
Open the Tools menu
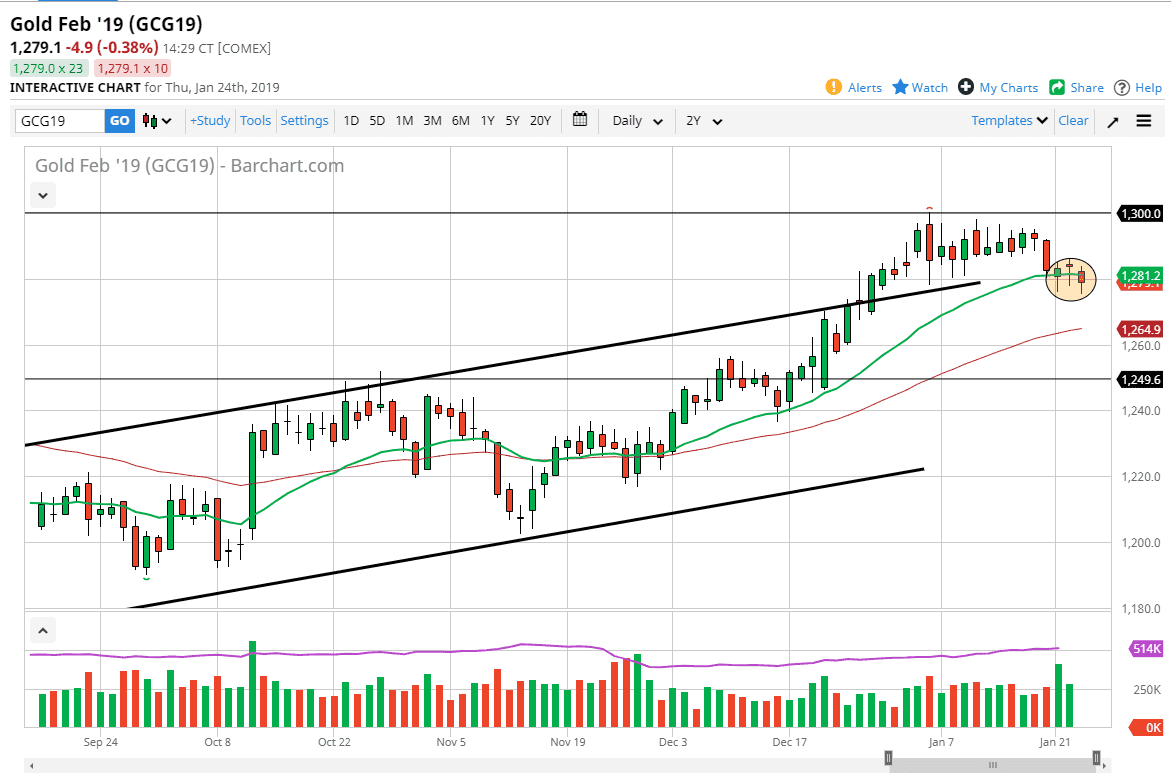255,121
